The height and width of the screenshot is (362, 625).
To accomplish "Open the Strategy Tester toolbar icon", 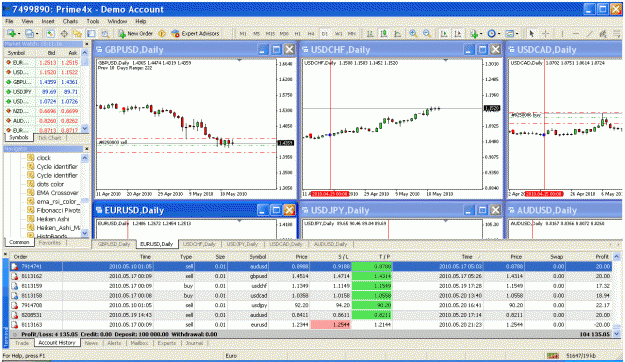I will pyautogui.click(x=105, y=34).
